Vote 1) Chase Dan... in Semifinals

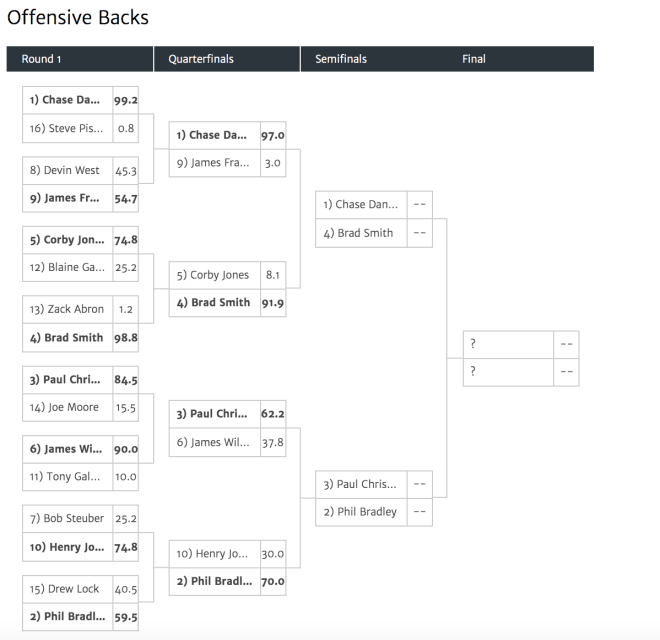[x=374, y=205]
